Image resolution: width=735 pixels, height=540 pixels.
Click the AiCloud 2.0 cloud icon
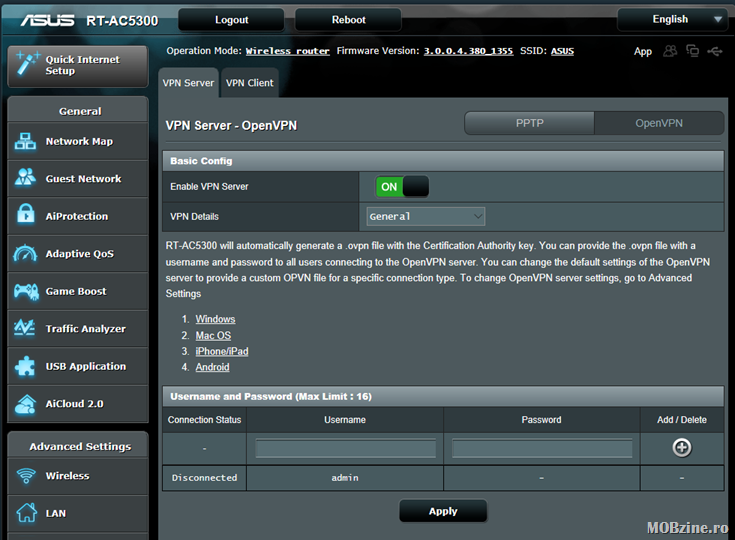point(25,404)
